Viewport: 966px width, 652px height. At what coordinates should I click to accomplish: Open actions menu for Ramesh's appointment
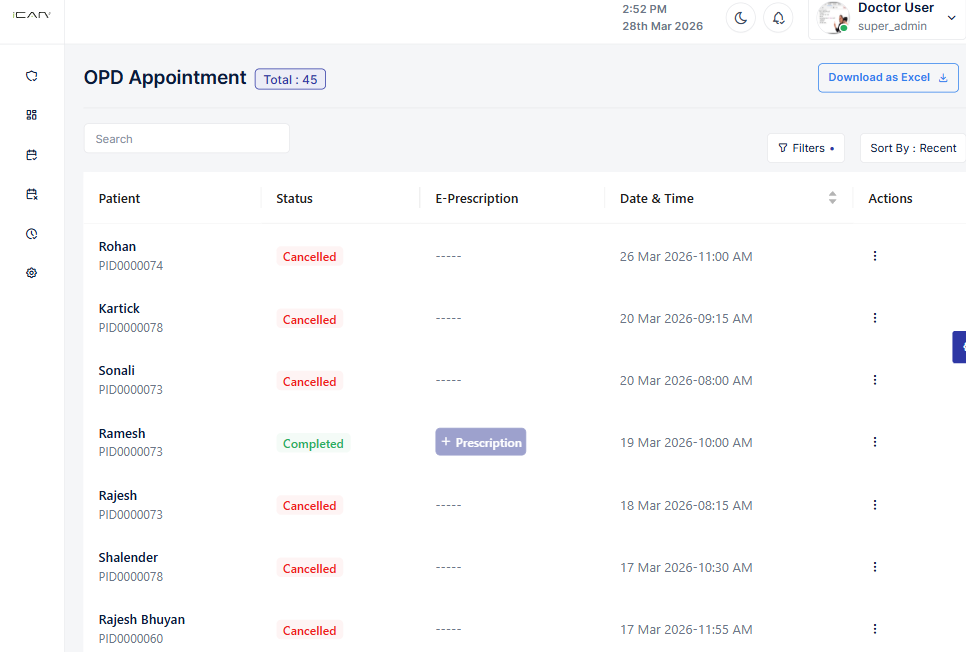click(x=874, y=442)
